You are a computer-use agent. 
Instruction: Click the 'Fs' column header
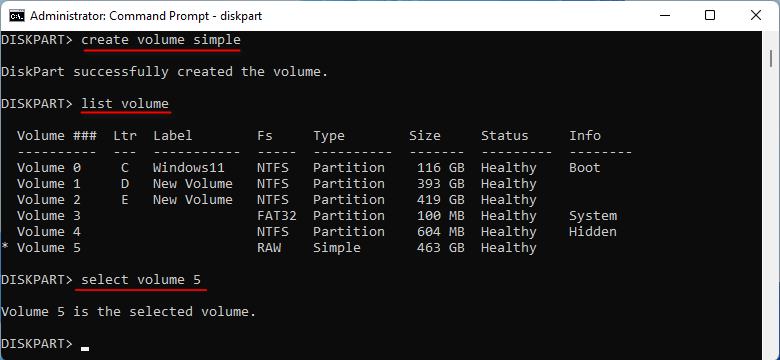tap(265, 136)
